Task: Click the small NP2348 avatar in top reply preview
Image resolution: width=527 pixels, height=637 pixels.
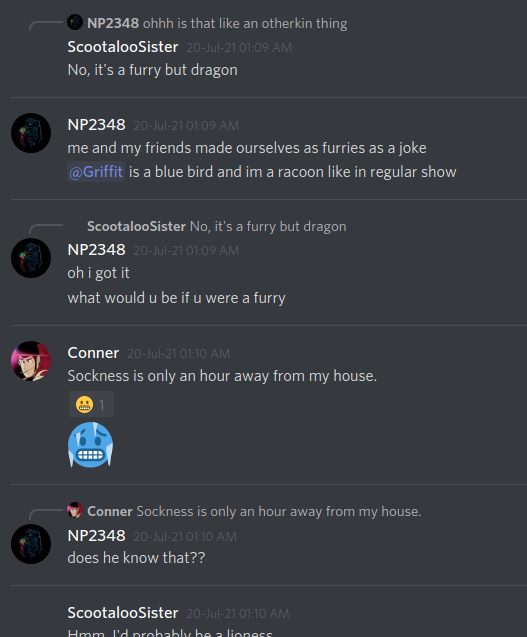Action: click(x=75, y=22)
